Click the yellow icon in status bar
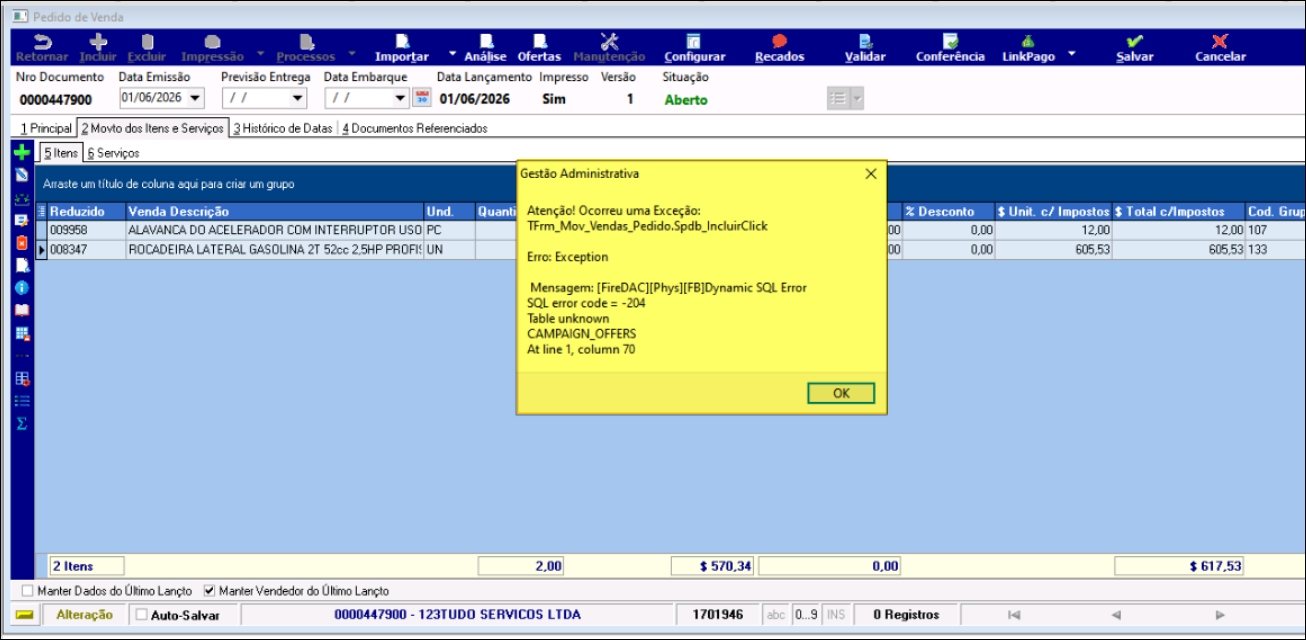 tap(26, 614)
